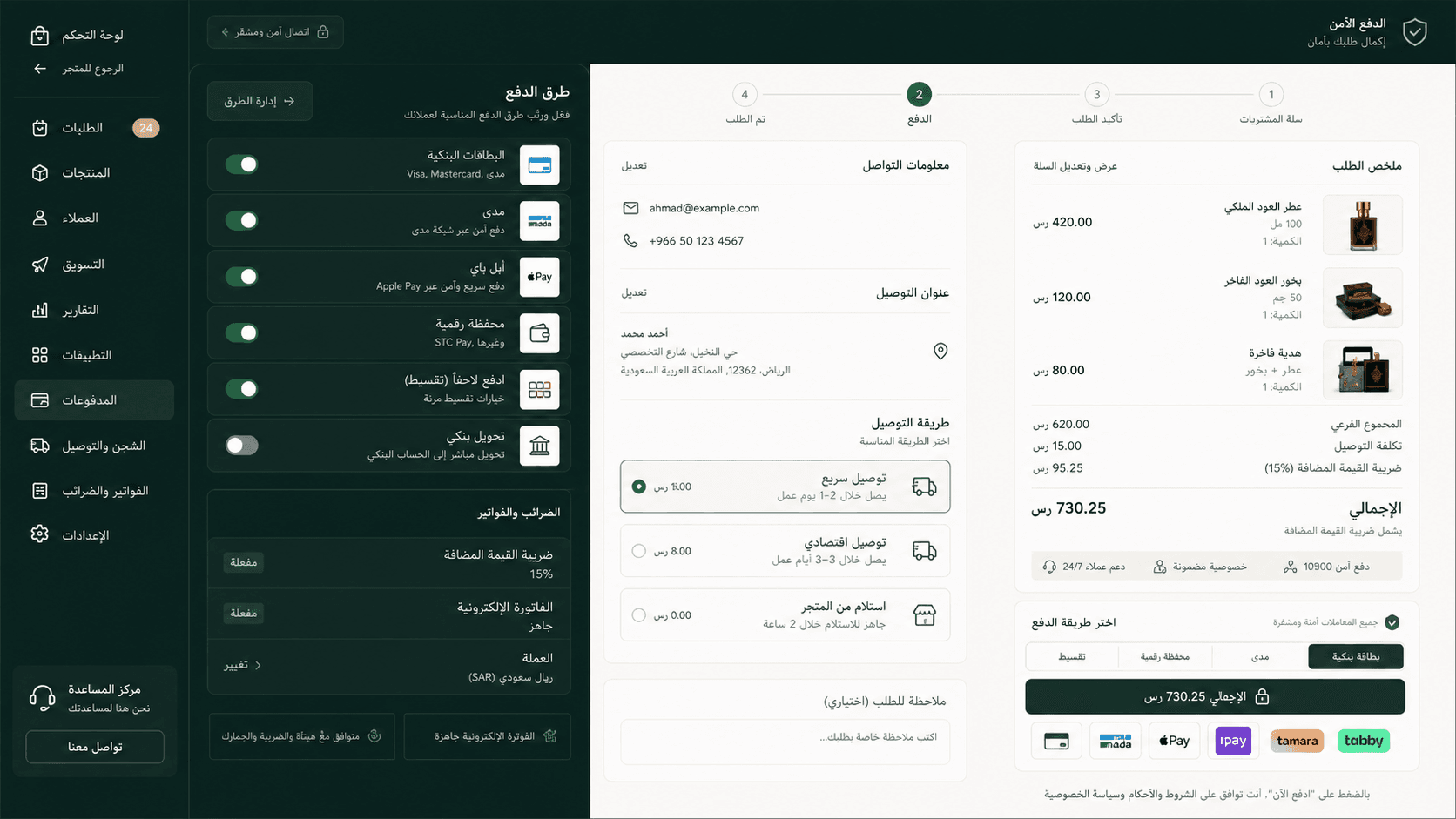1456x819 pixels.
Task: Click the order note text field
Action: click(785, 742)
